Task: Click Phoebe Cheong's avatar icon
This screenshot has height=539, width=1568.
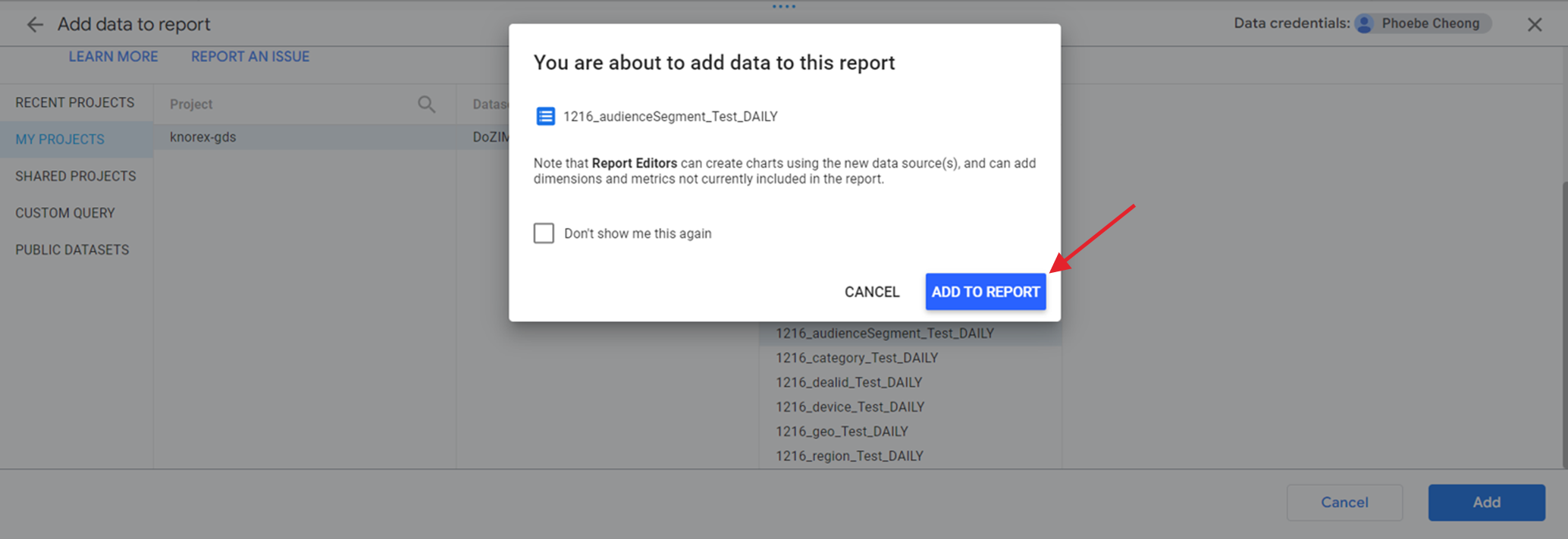Action: point(1364,24)
